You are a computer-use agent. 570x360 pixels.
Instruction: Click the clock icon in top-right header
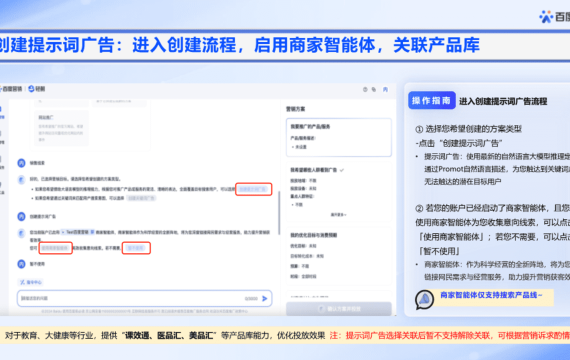click(x=365, y=89)
